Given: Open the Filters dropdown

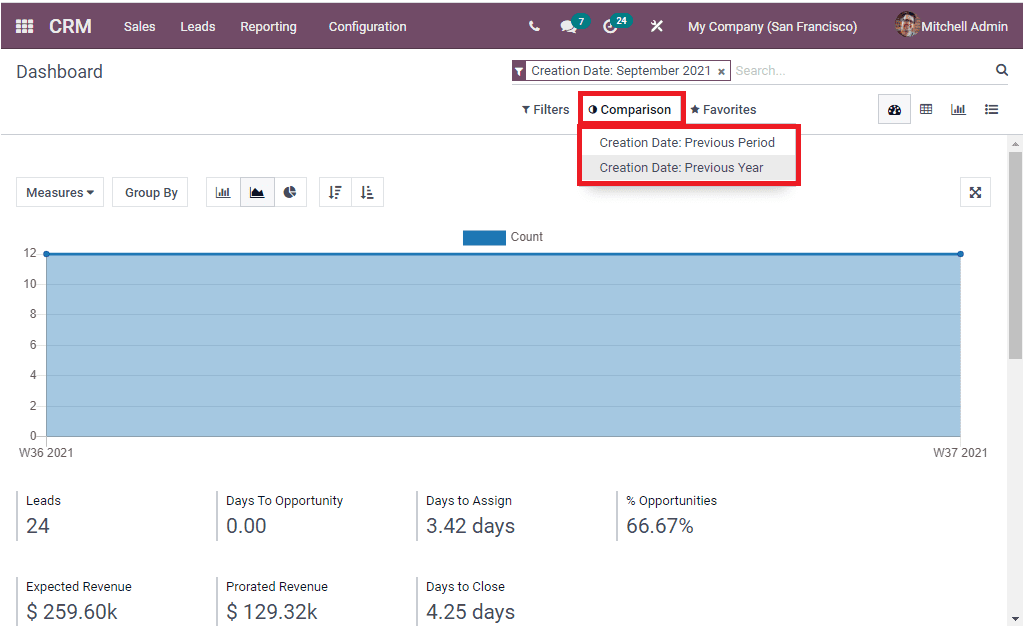Looking at the screenshot, I should coord(544,109).
